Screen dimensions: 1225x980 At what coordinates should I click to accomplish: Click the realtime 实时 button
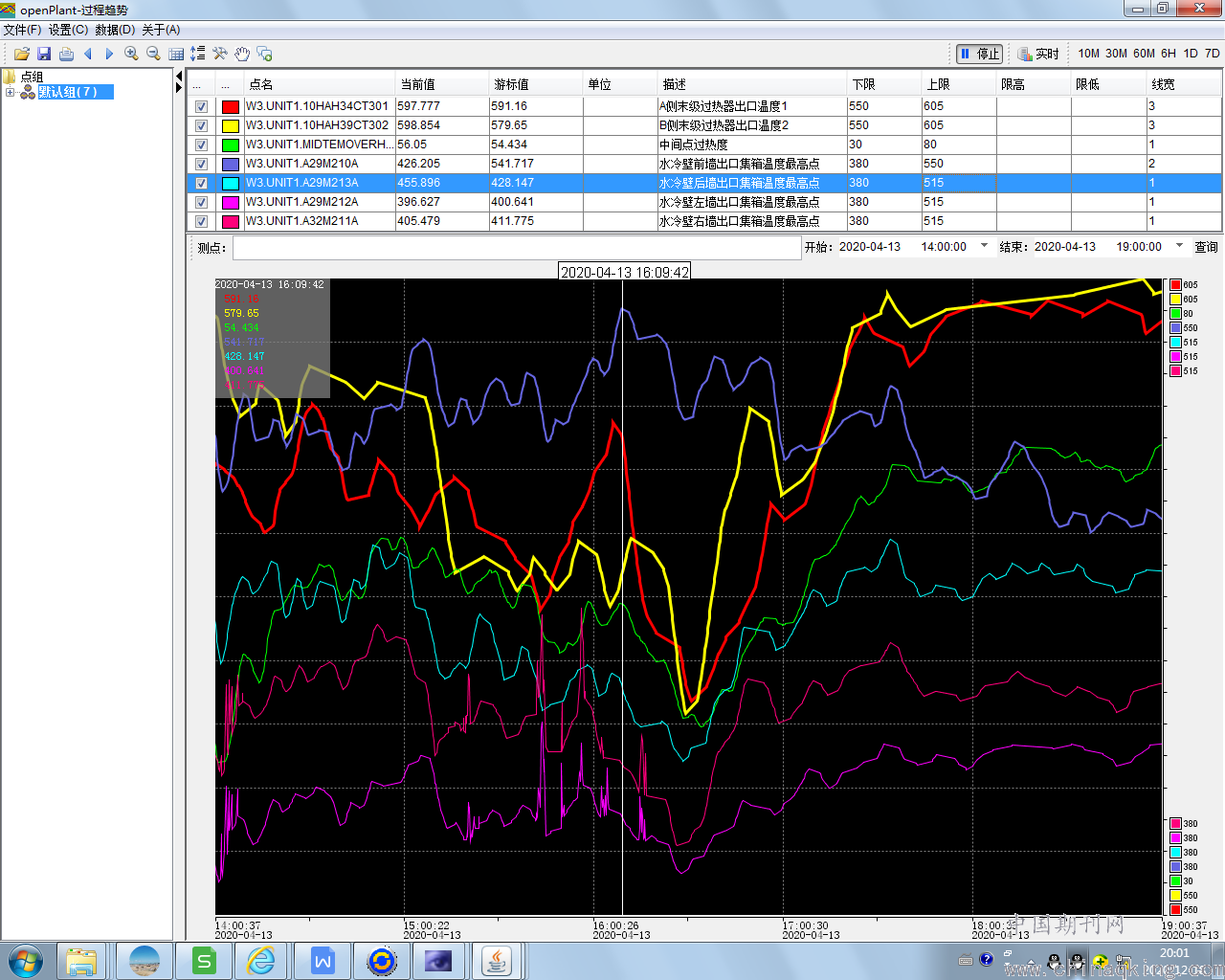[x=1038, y=54]
